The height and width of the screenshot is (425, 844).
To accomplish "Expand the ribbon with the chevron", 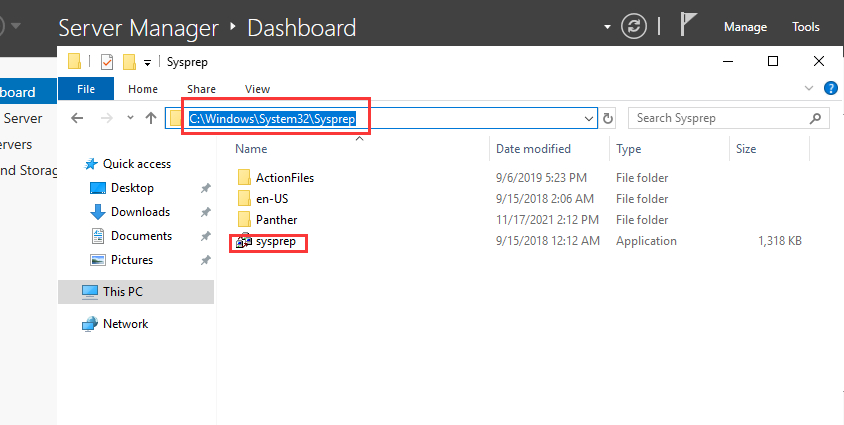I will click(x=808, y=88).
